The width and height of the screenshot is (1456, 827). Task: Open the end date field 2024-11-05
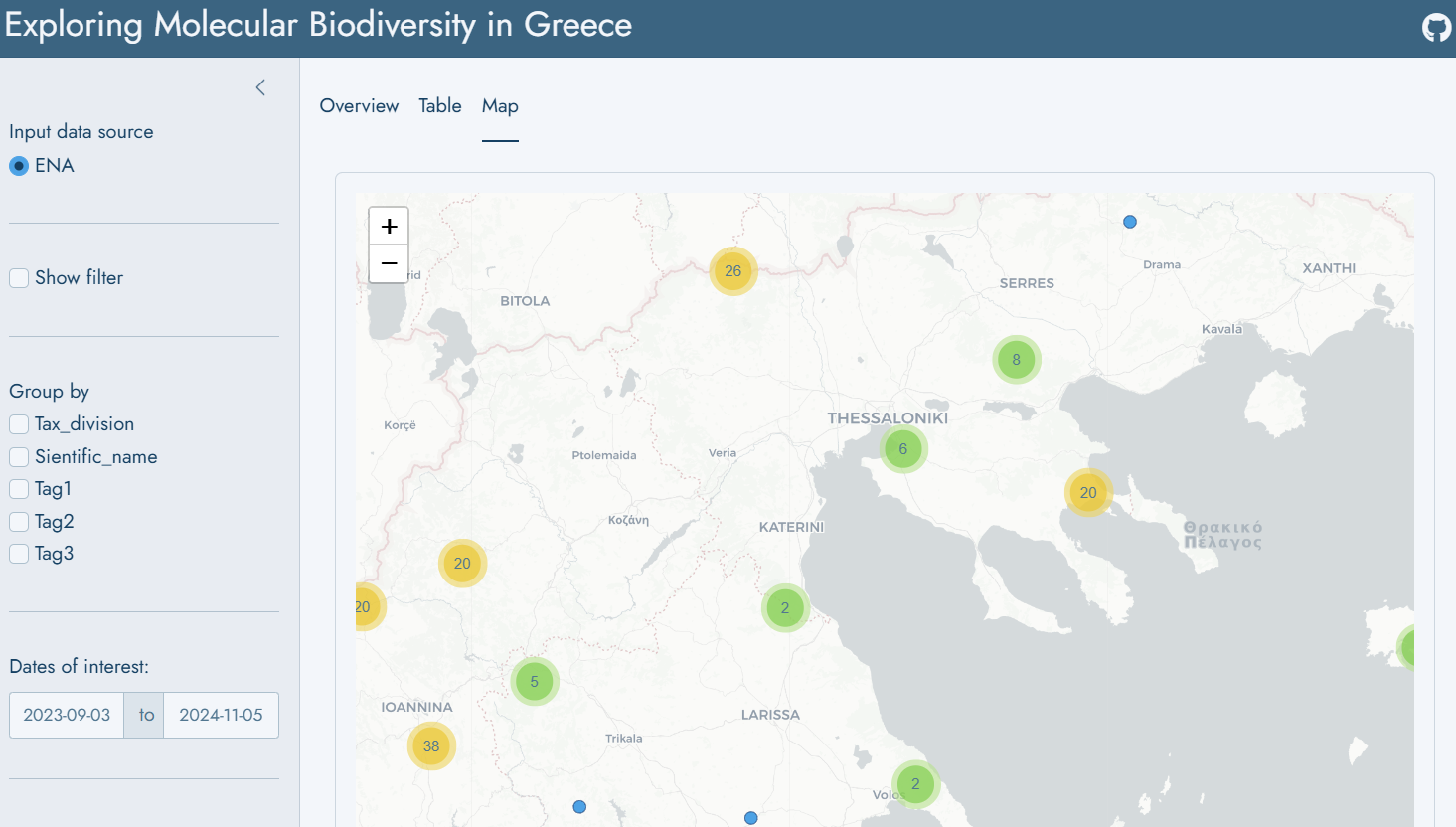[221, 715]
